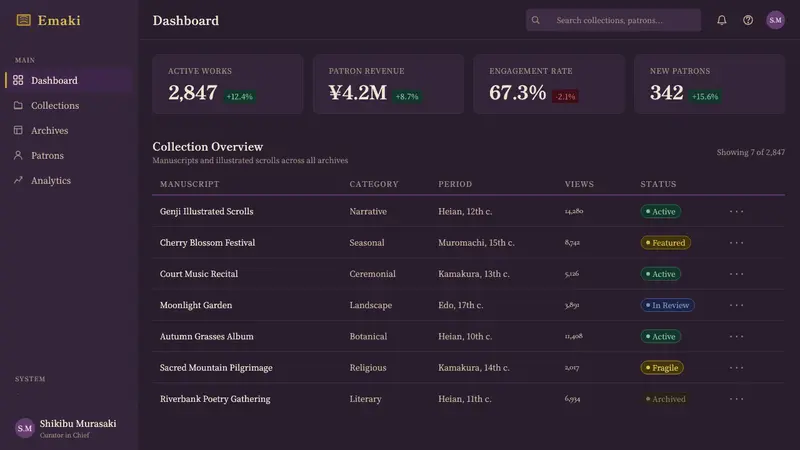Screen dimensions: 800x450
Task: Go to Dashboard in sidebar menu
Action: tap(69, 80)
